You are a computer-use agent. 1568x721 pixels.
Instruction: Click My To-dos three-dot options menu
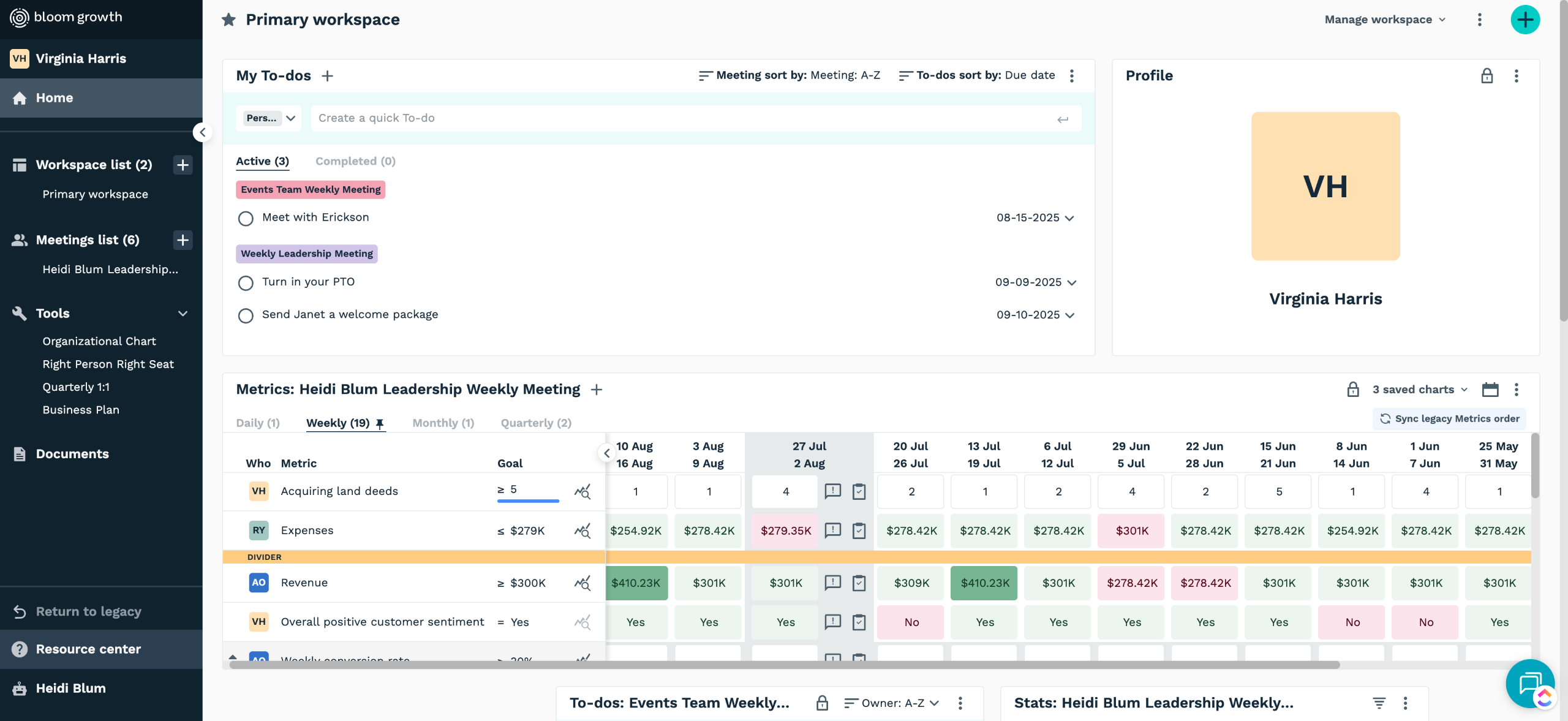(1071, 76)
